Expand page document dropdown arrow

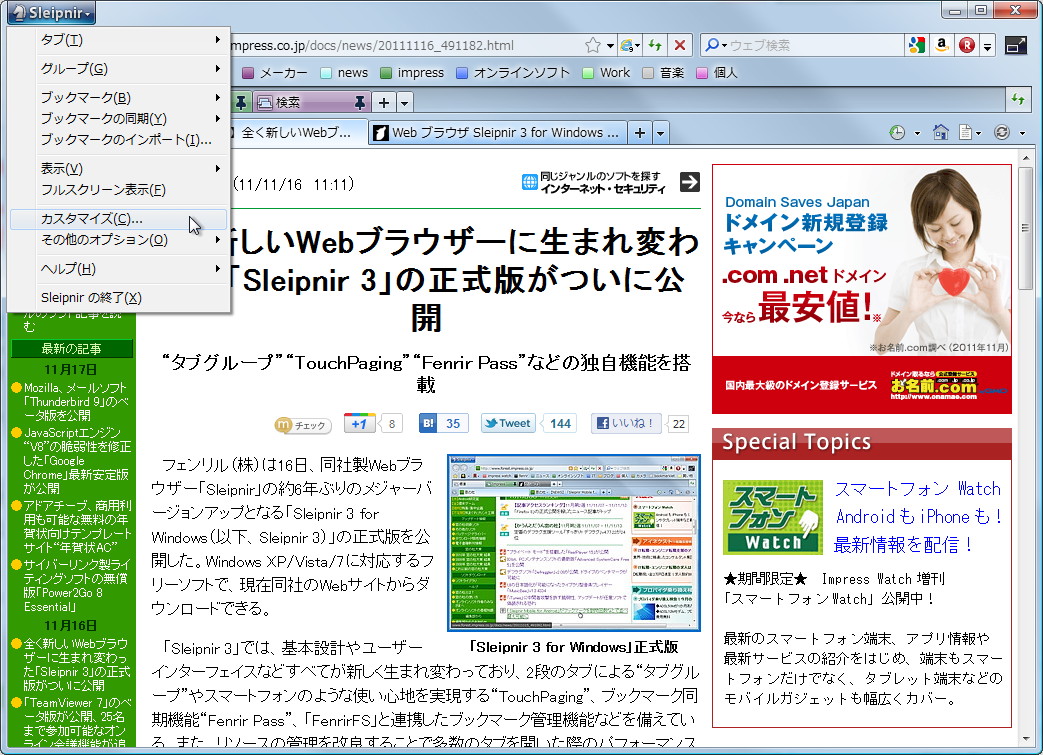click(978, 133)
